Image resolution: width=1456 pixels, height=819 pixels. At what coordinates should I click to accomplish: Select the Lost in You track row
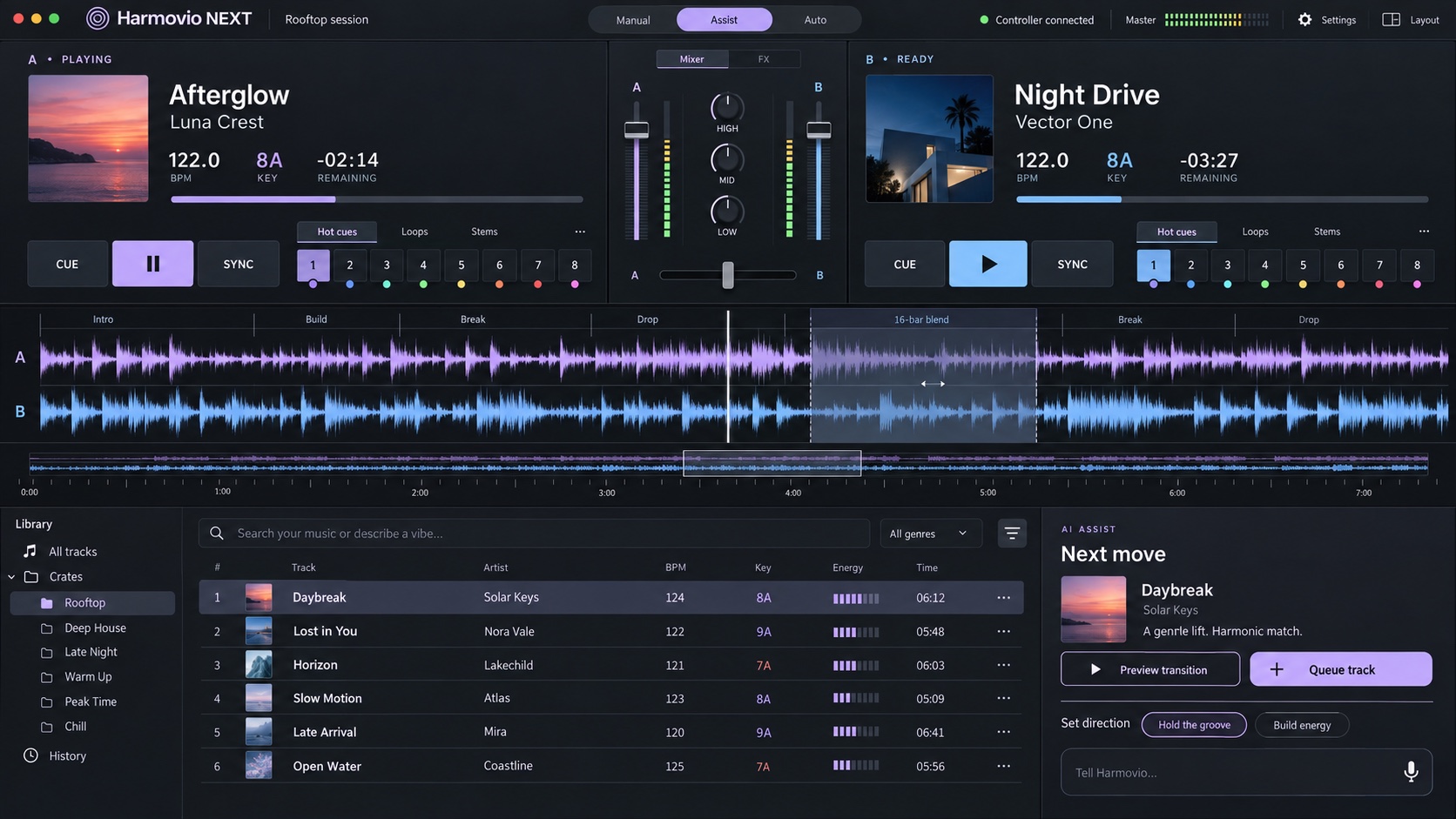tap(611, 631)
